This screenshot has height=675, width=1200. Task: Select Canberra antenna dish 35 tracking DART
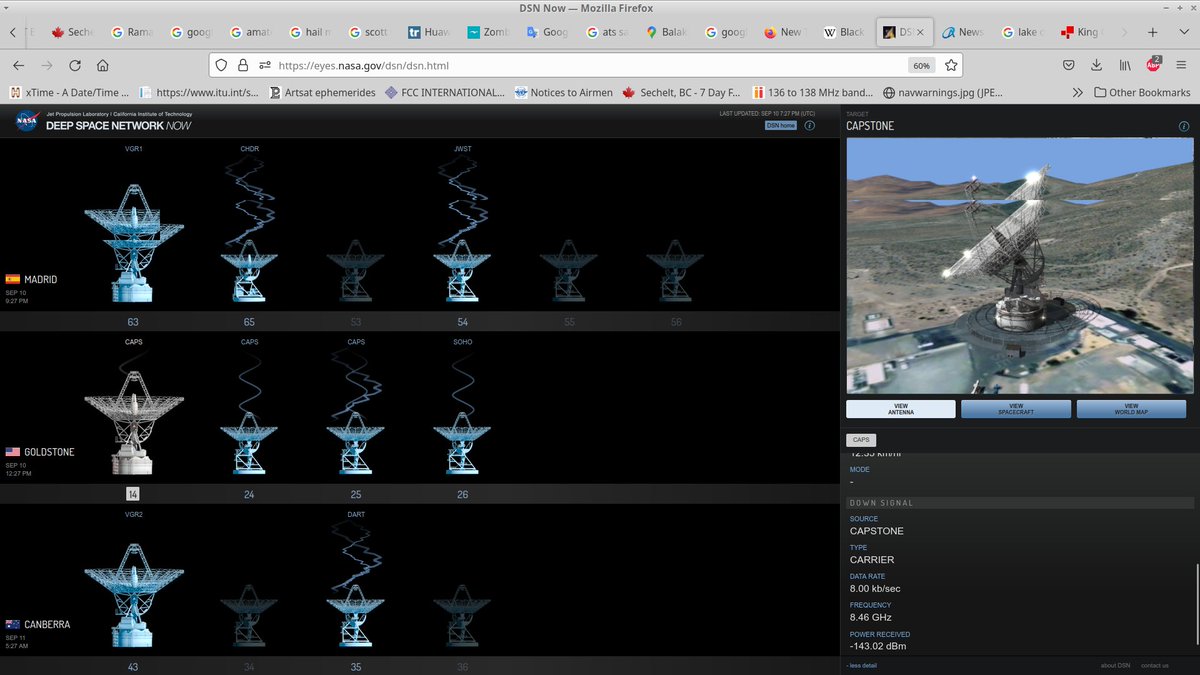(356, 616)
